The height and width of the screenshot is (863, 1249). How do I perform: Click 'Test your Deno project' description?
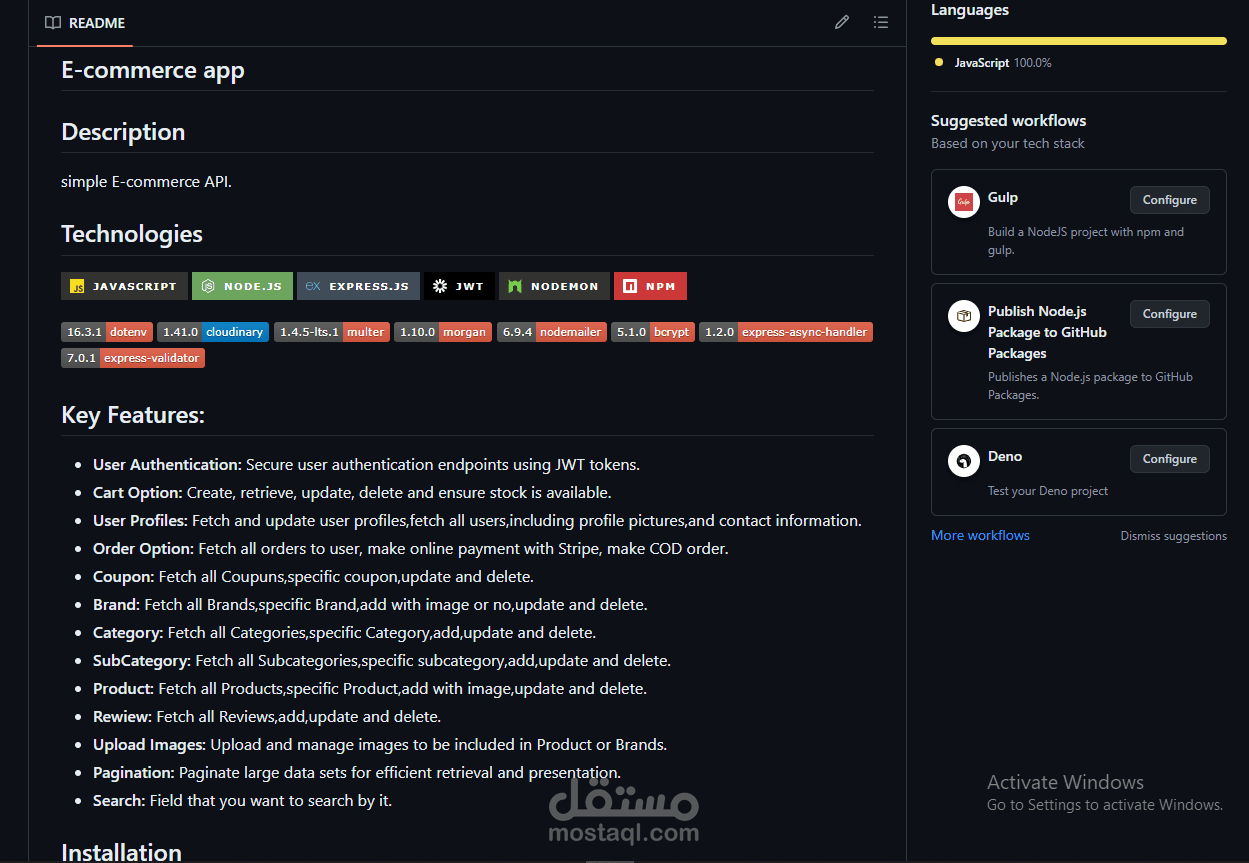(1048, 491)
